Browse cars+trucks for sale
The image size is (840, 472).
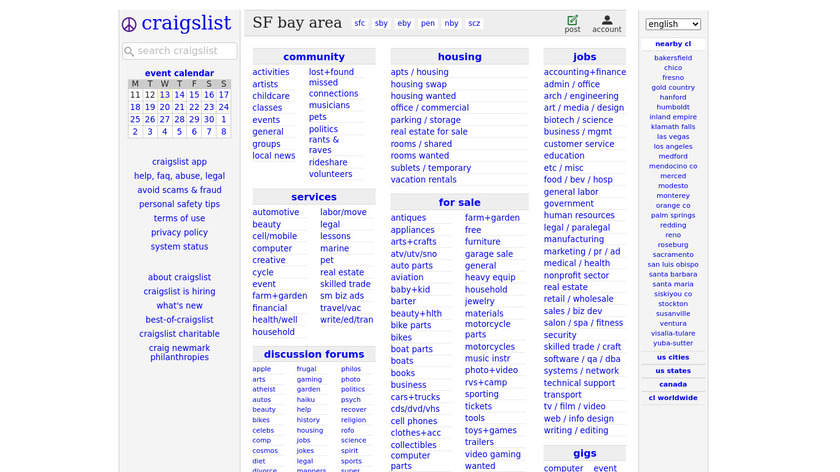click(x=415, y=397)
